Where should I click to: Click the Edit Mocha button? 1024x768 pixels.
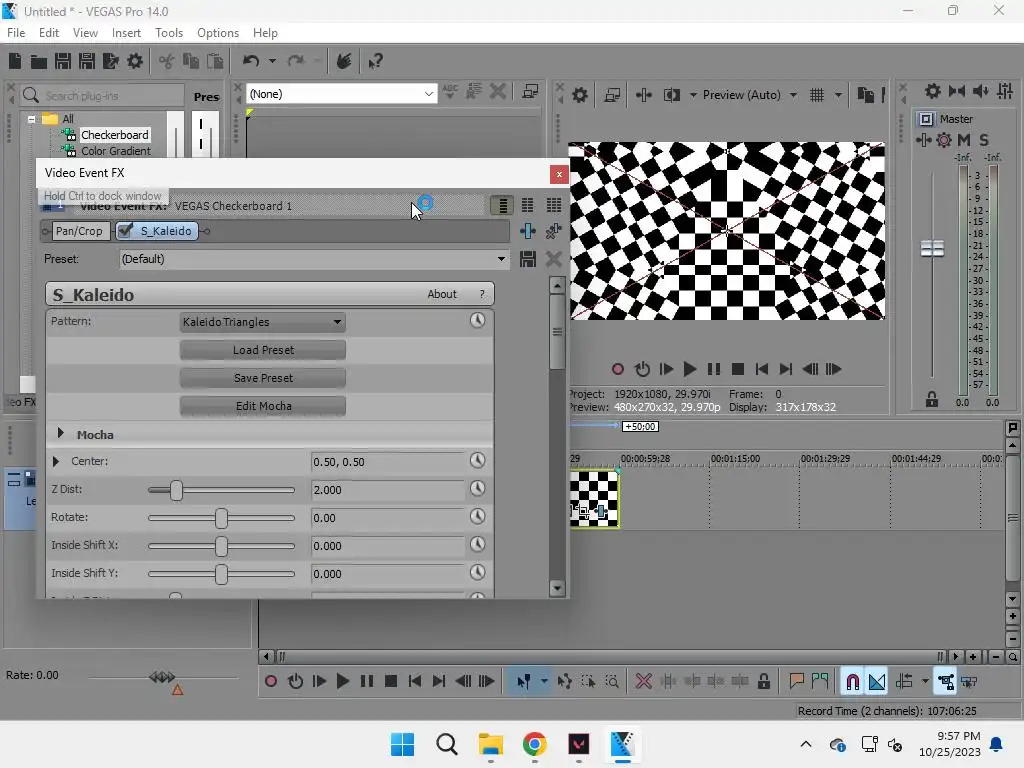coord(263,406)
